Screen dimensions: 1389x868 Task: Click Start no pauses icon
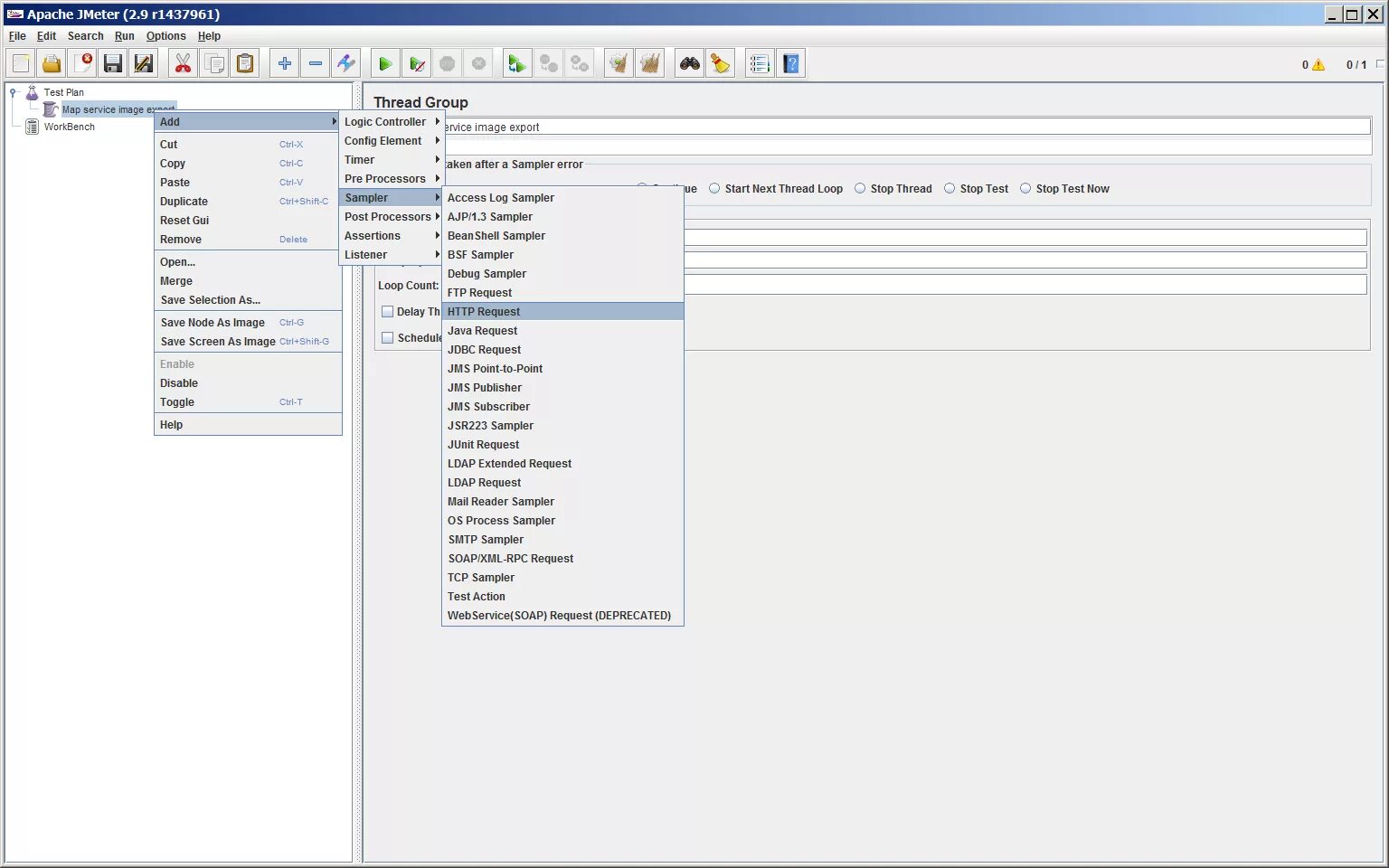click(x=417, y=63)
